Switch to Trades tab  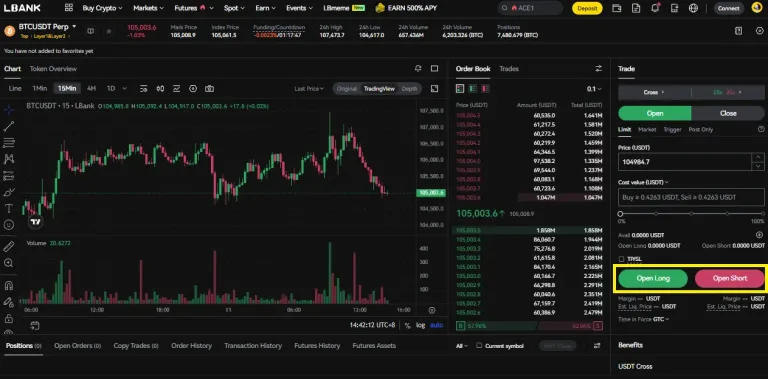[x=509, y=69]
